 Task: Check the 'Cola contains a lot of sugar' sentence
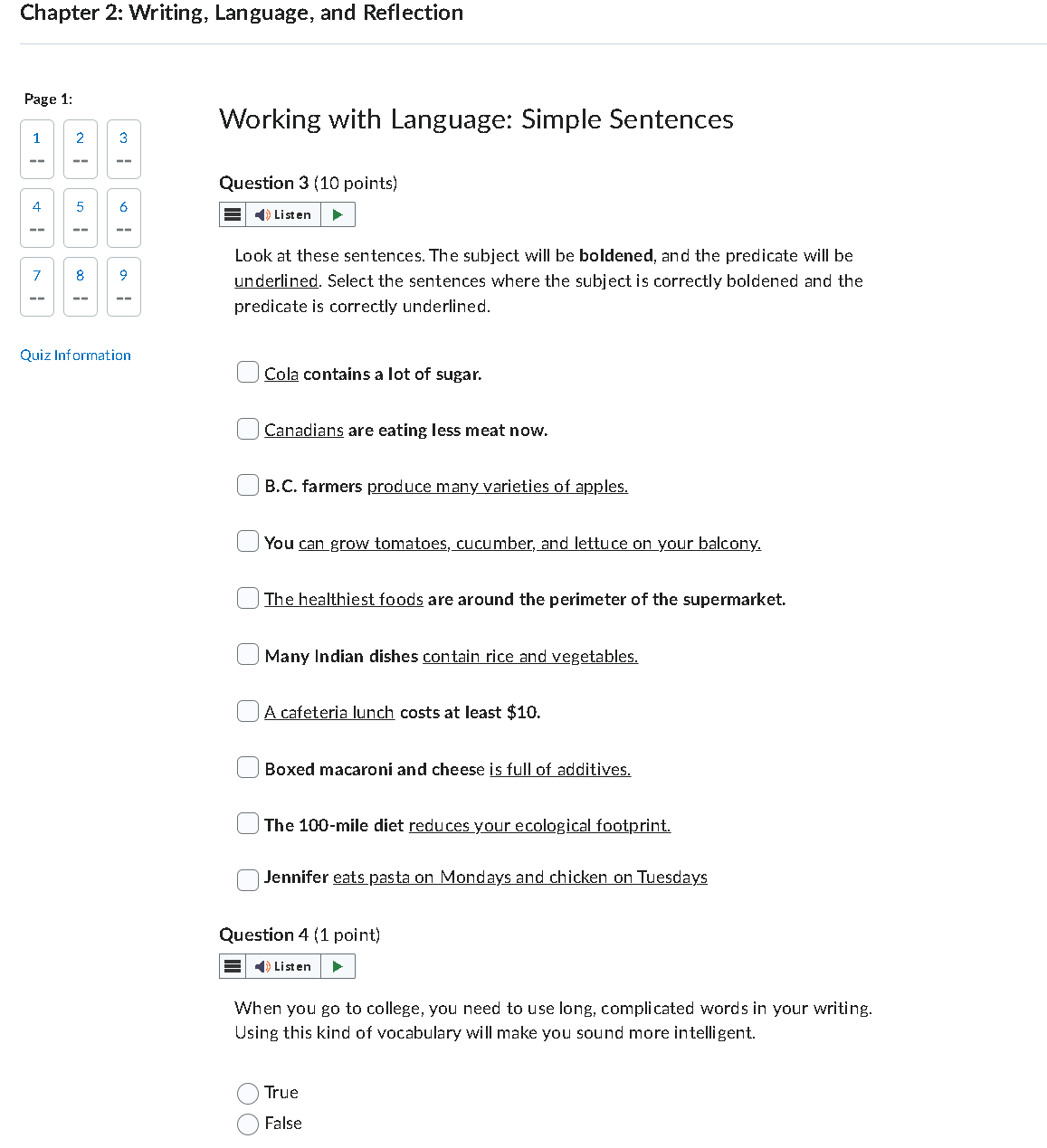pyautogui.click(x=247, y=372)
